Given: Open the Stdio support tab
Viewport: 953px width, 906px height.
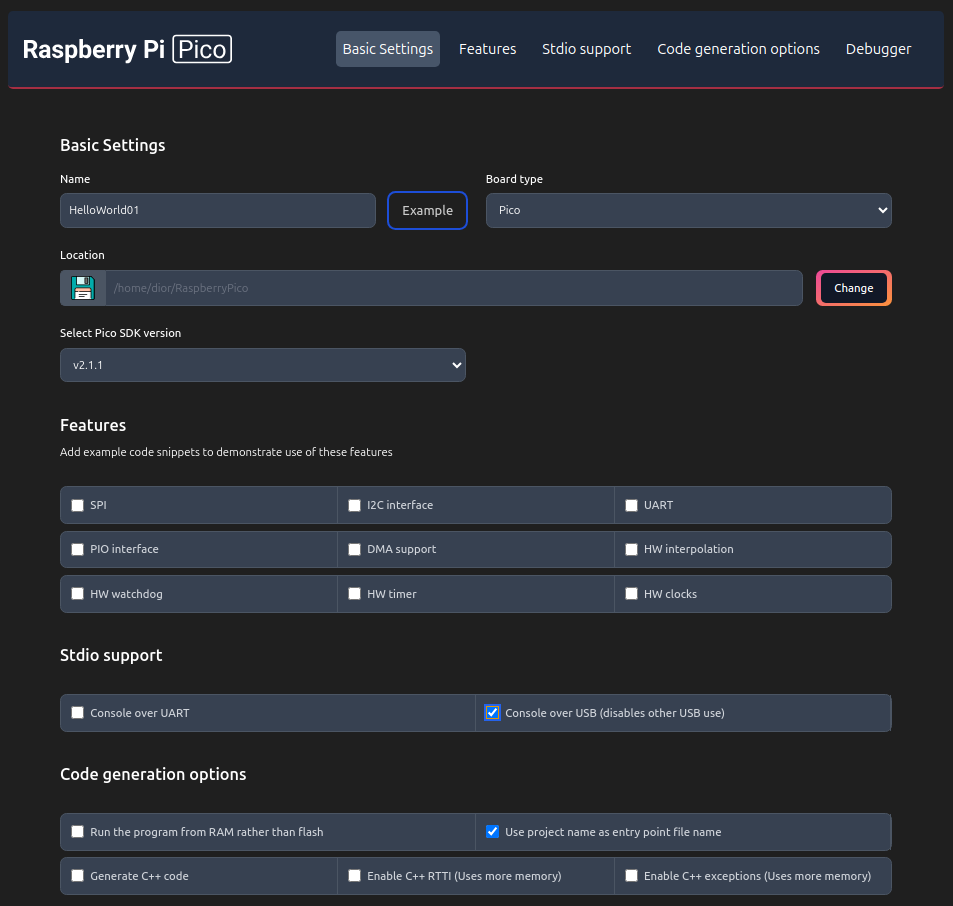Looking at the screenshot, I should coord(586,49).
